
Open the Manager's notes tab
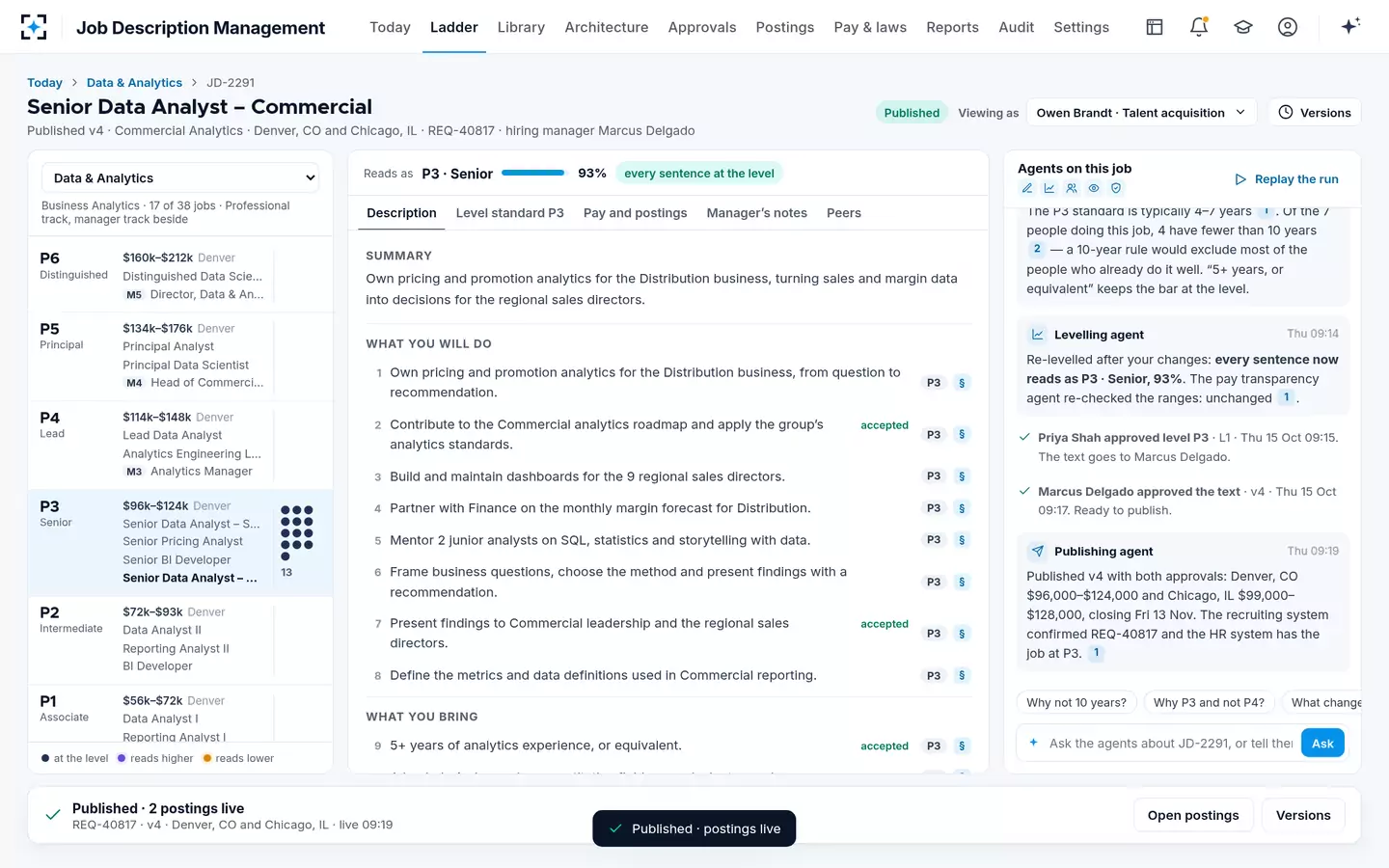point(756,213)
